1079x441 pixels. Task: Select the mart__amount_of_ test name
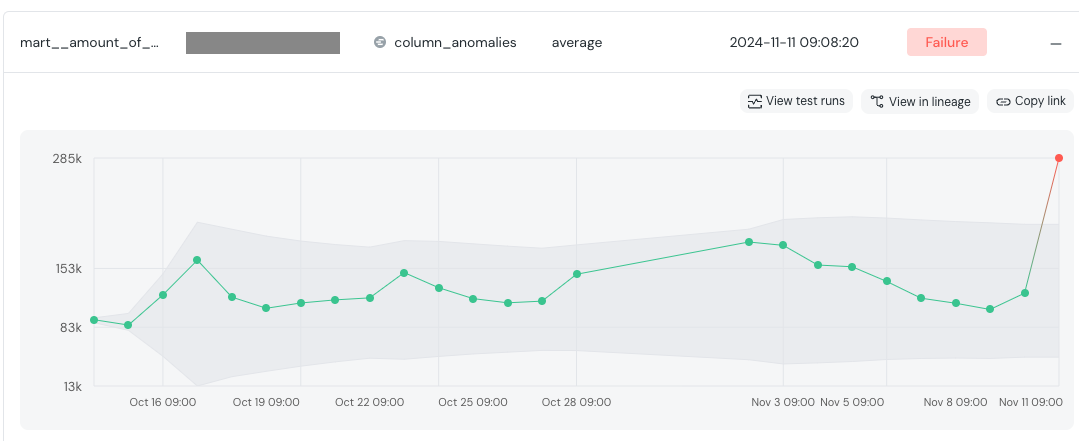[x=89, y=43]
